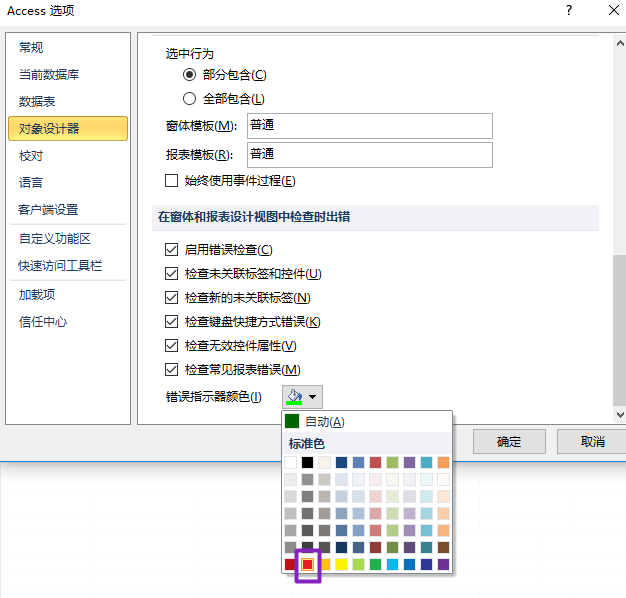The image size is (626, 598).
Task: Click the scrollbar up arrow
Action: point(620,44)
